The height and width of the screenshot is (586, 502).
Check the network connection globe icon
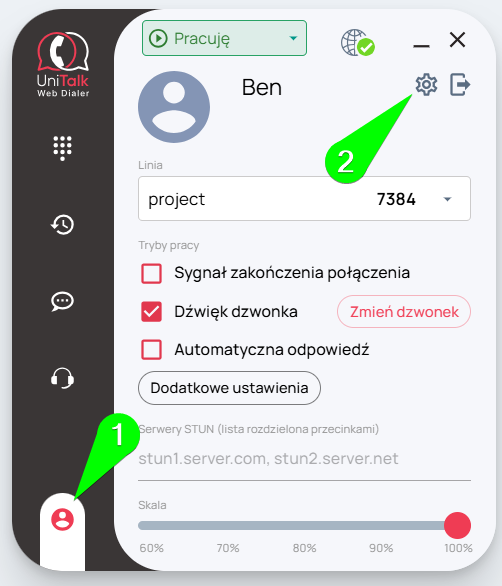click(x=358, y=43)
